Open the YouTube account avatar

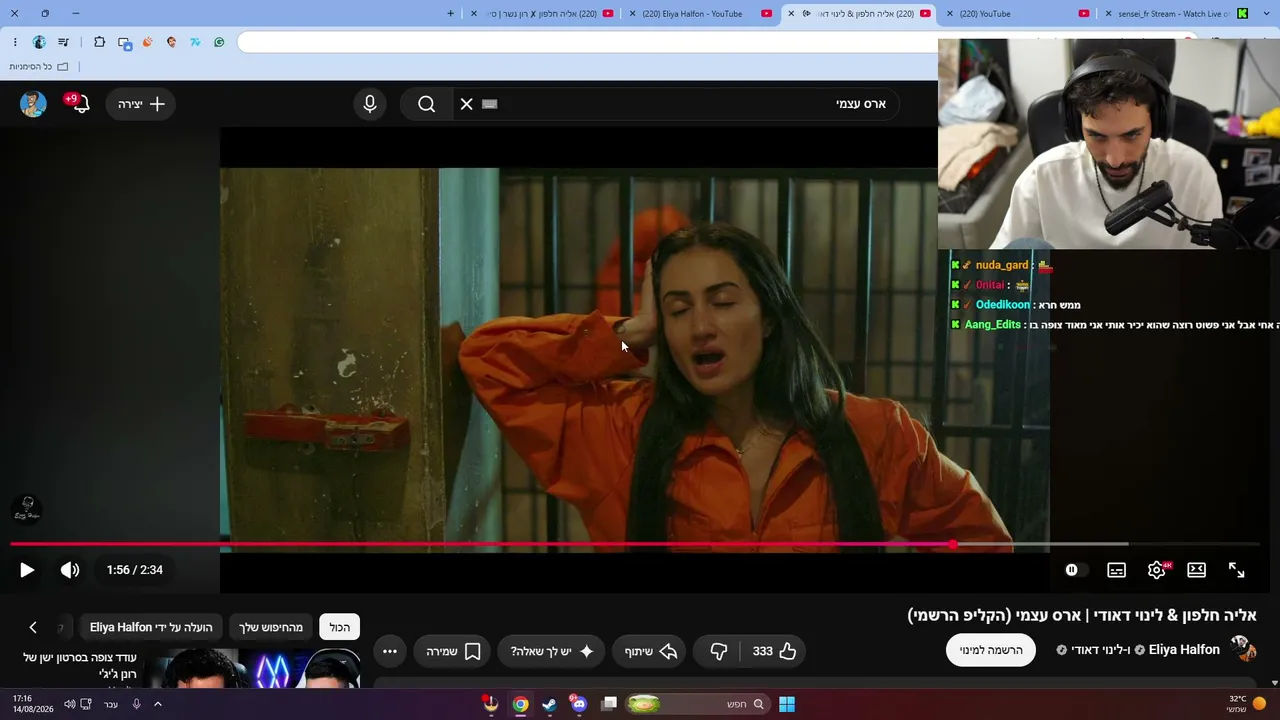pyautogui.click(x=33, y=104)
